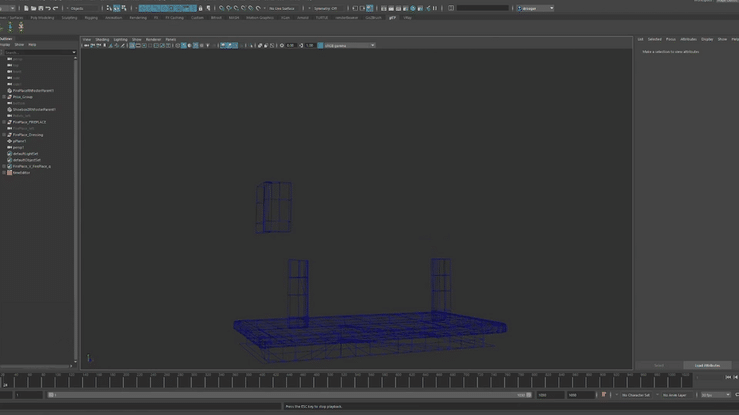Click the Snap to points magnet icon

pyautogui.click(x=236, y=8)
